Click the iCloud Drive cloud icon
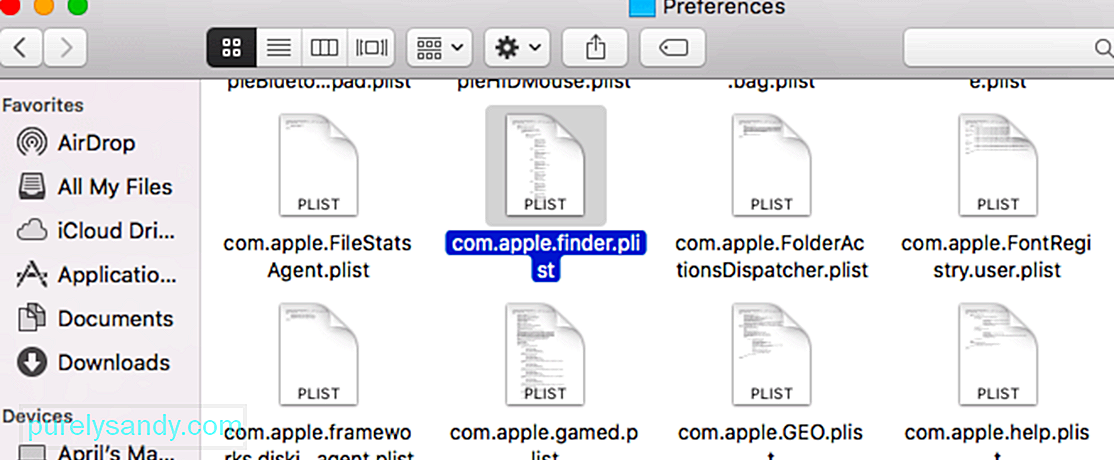Viewport: 1114px width, 460px height. [32, 231]
